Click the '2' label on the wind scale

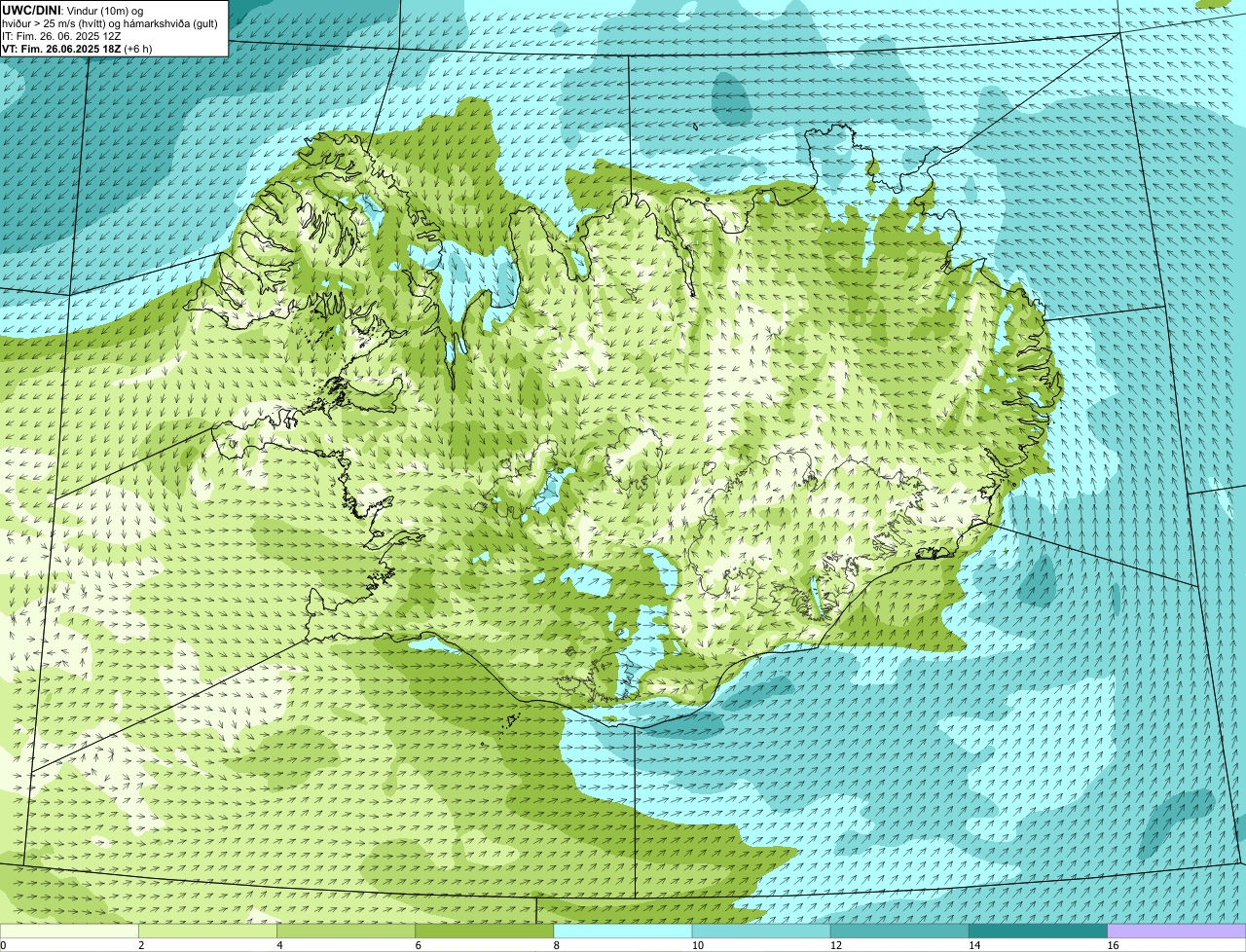141,945
